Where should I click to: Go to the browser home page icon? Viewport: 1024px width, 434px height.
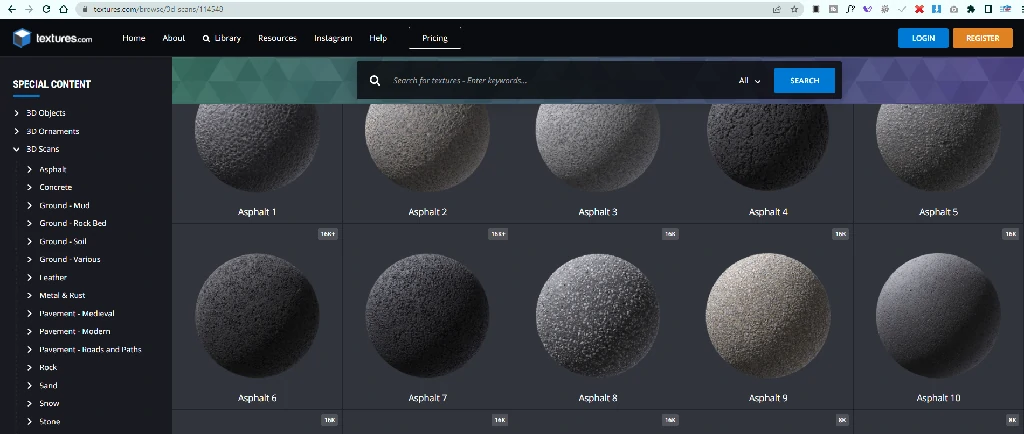pos(63,8)
